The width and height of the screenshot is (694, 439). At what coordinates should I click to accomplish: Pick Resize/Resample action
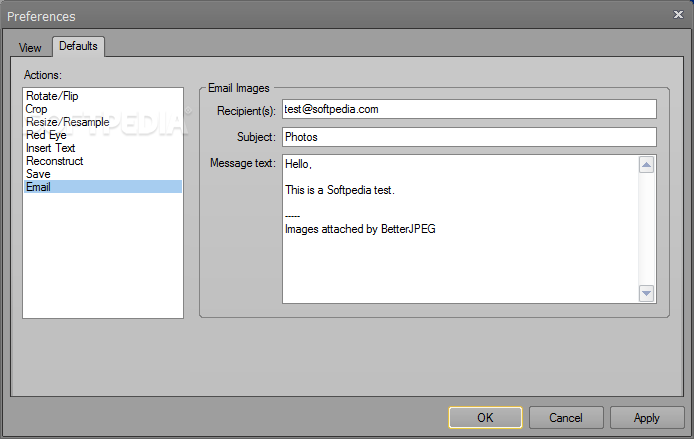pyautogui.click(x=103, y=122)
